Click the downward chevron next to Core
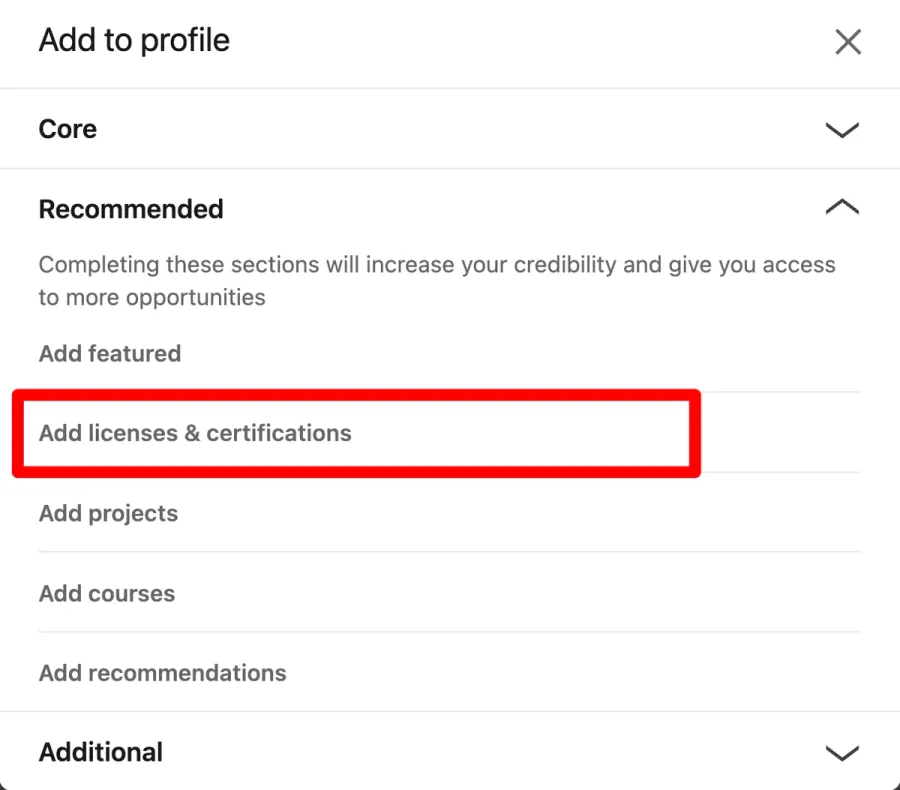Image resolution: width=900 pixels, height=790 pixels. tap(841, 130)
